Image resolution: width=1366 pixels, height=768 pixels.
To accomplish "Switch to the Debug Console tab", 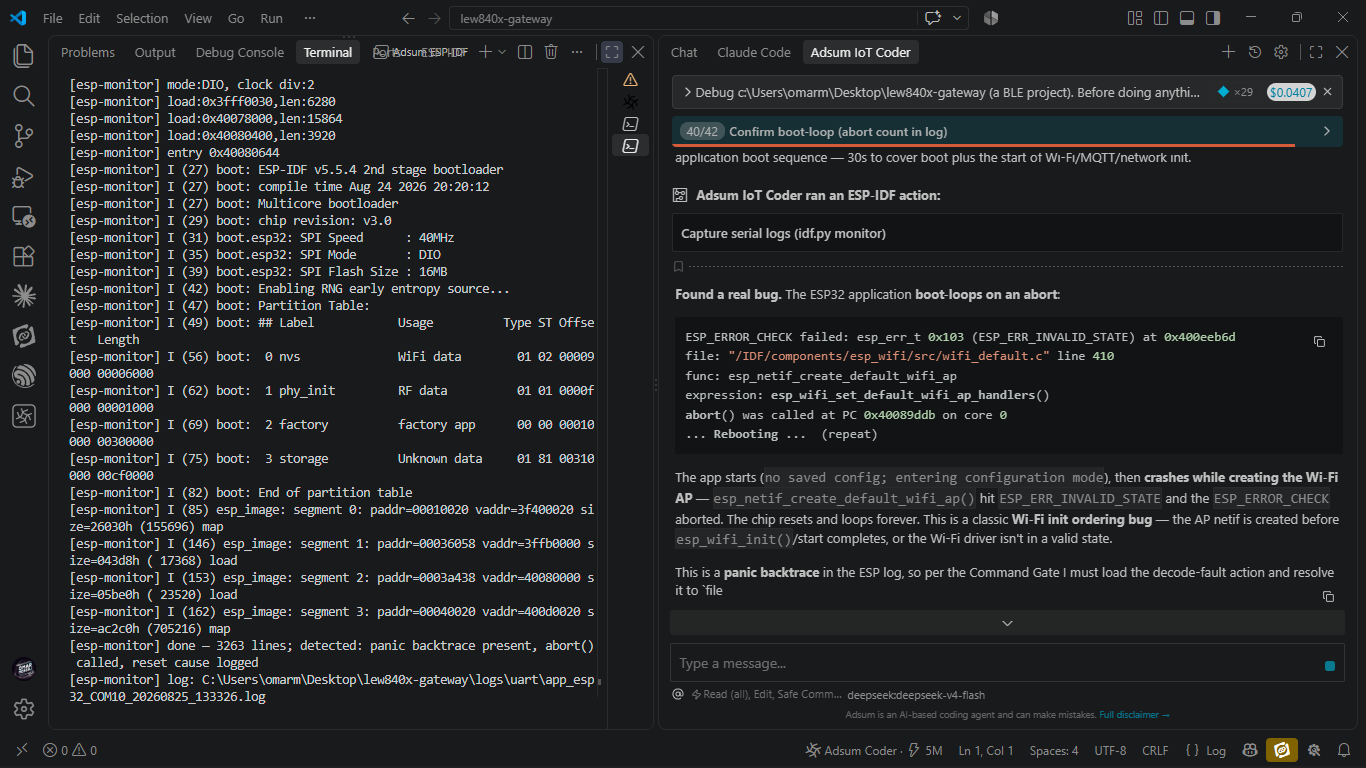I will [x=240, y=52].
